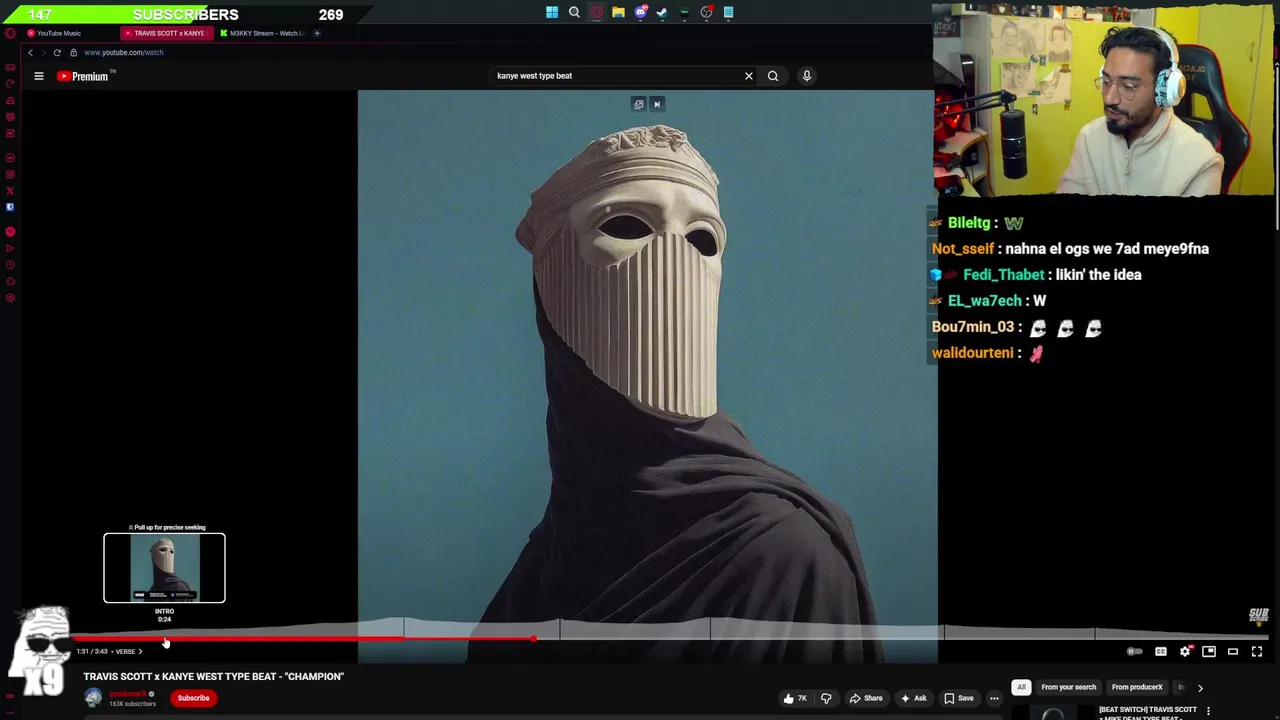Click the next-track overlay icon on video

pos(657,104)
